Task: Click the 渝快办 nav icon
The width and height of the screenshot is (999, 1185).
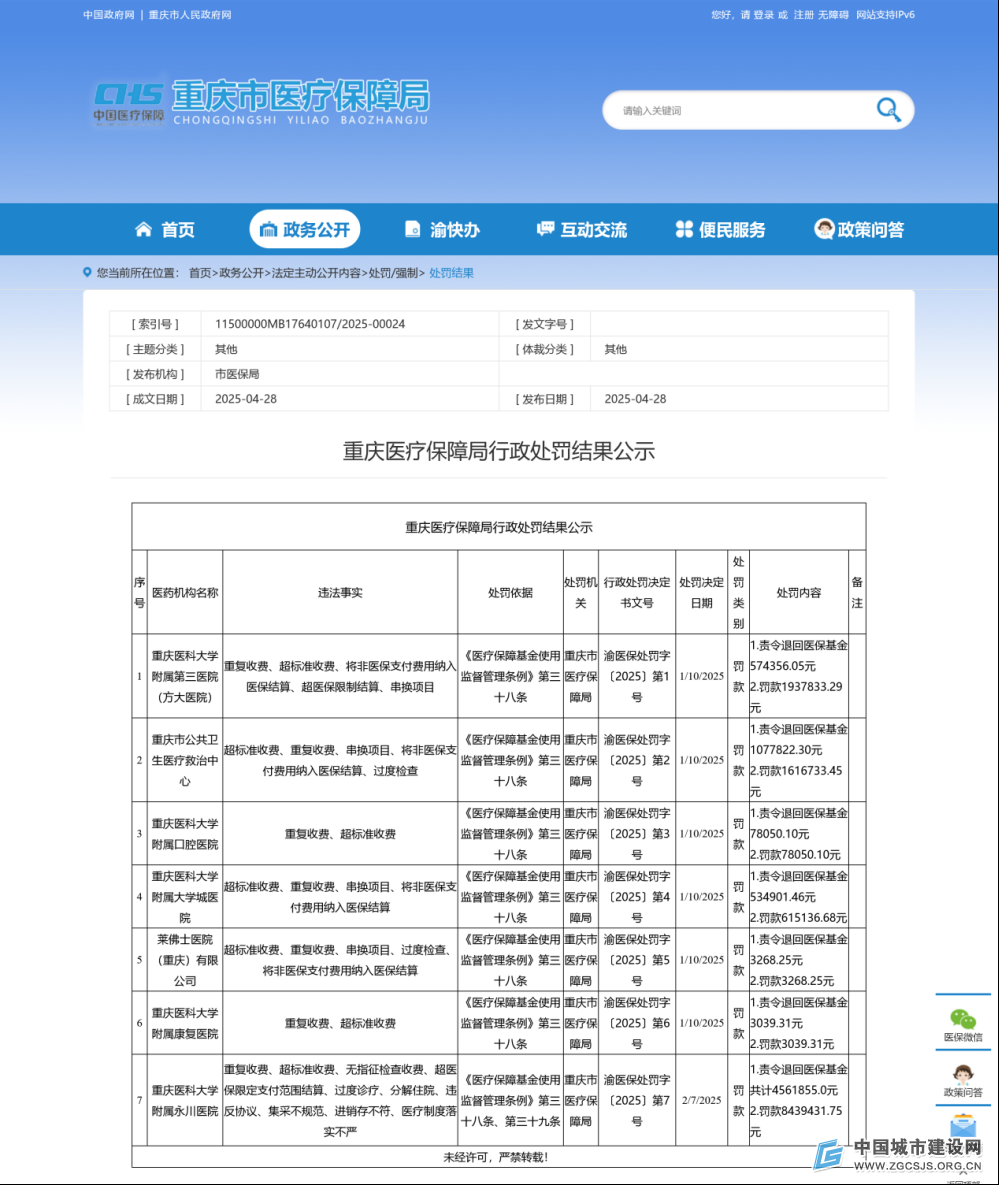Action: (413, 230)
